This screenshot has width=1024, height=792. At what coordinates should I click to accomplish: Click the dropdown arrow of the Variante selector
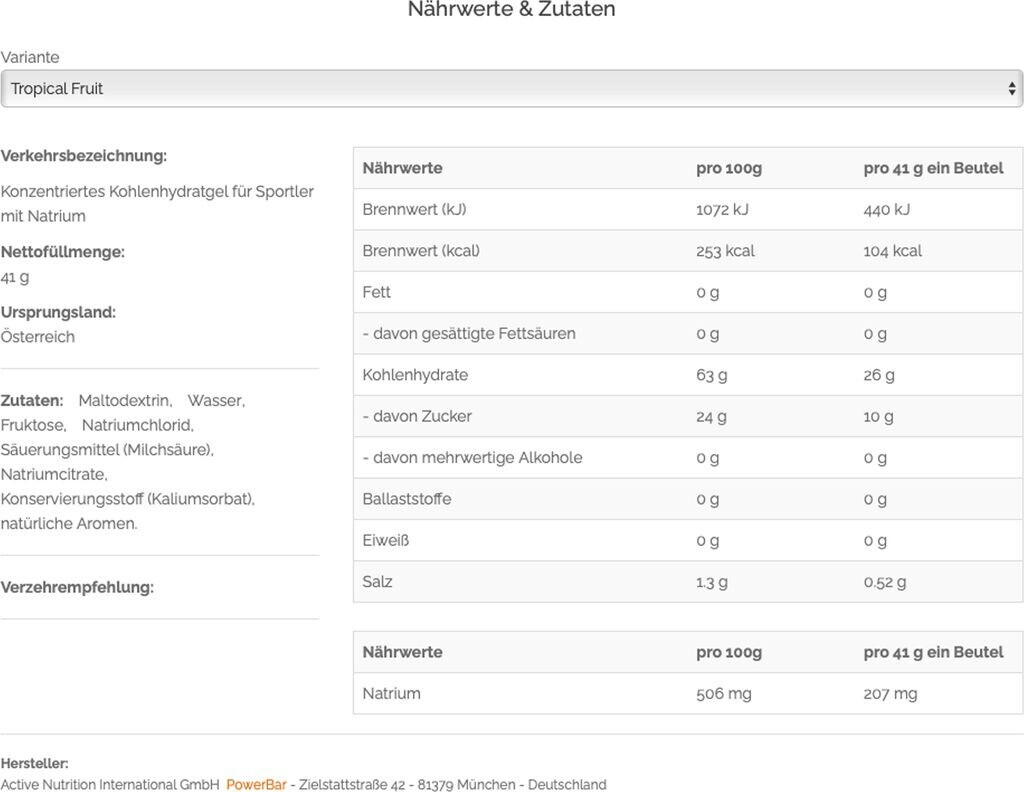(x=1011, y=89)
